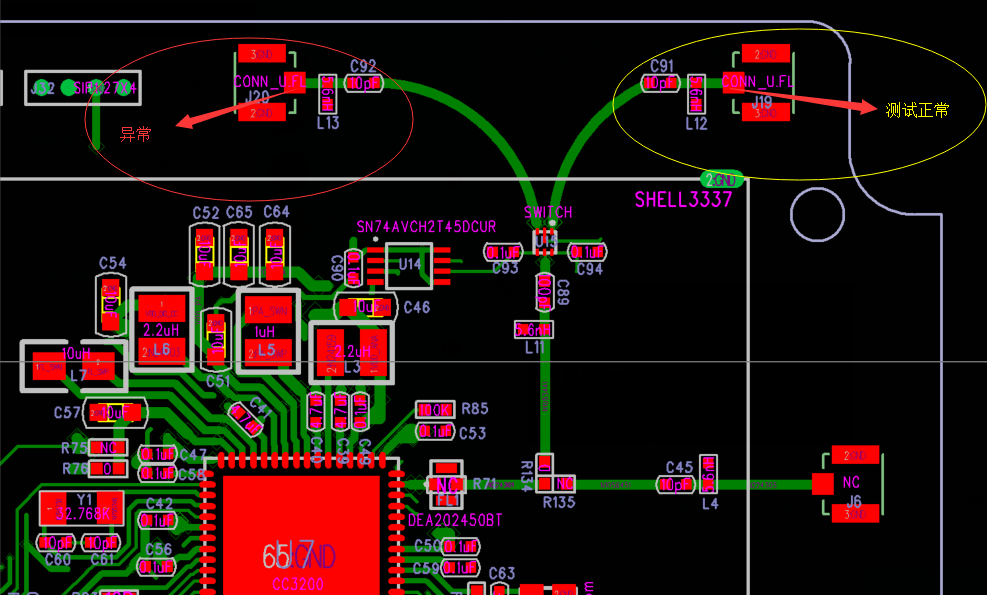Screen dimensions: 987x595
Task: Click the C89 capacitor below the switch
Action: 544,292
